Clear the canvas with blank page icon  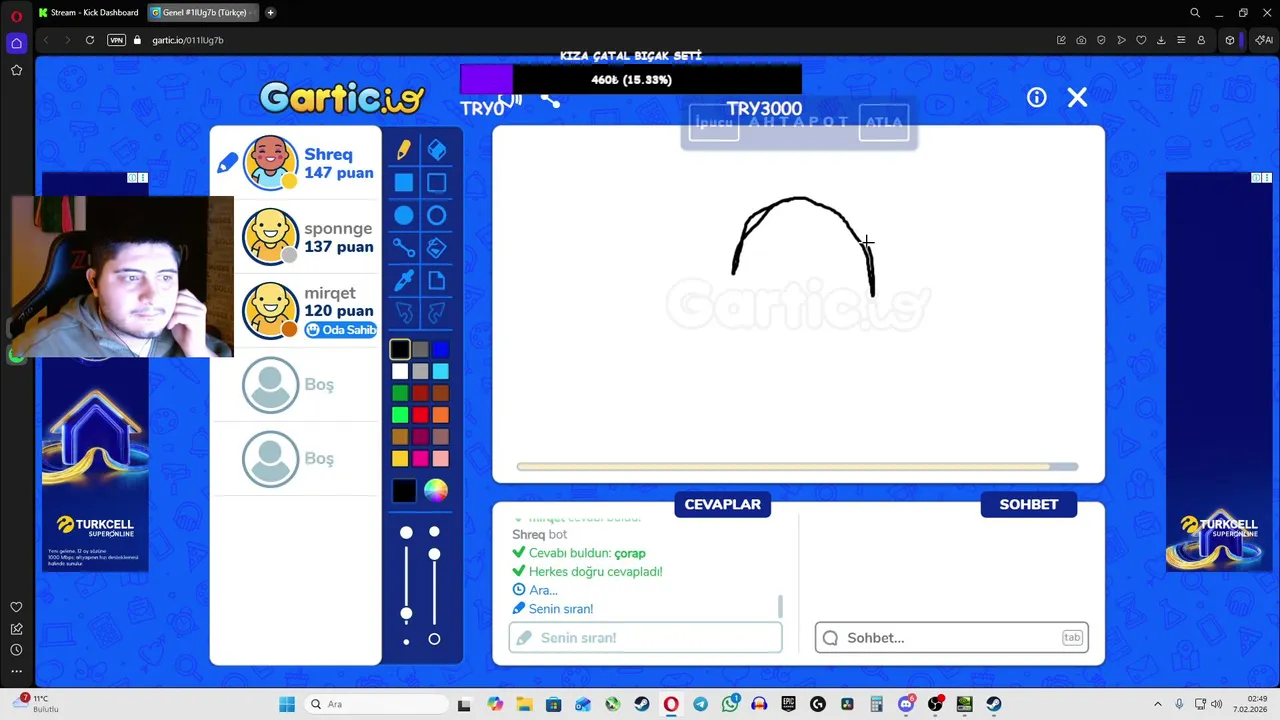tap(437, 281)
